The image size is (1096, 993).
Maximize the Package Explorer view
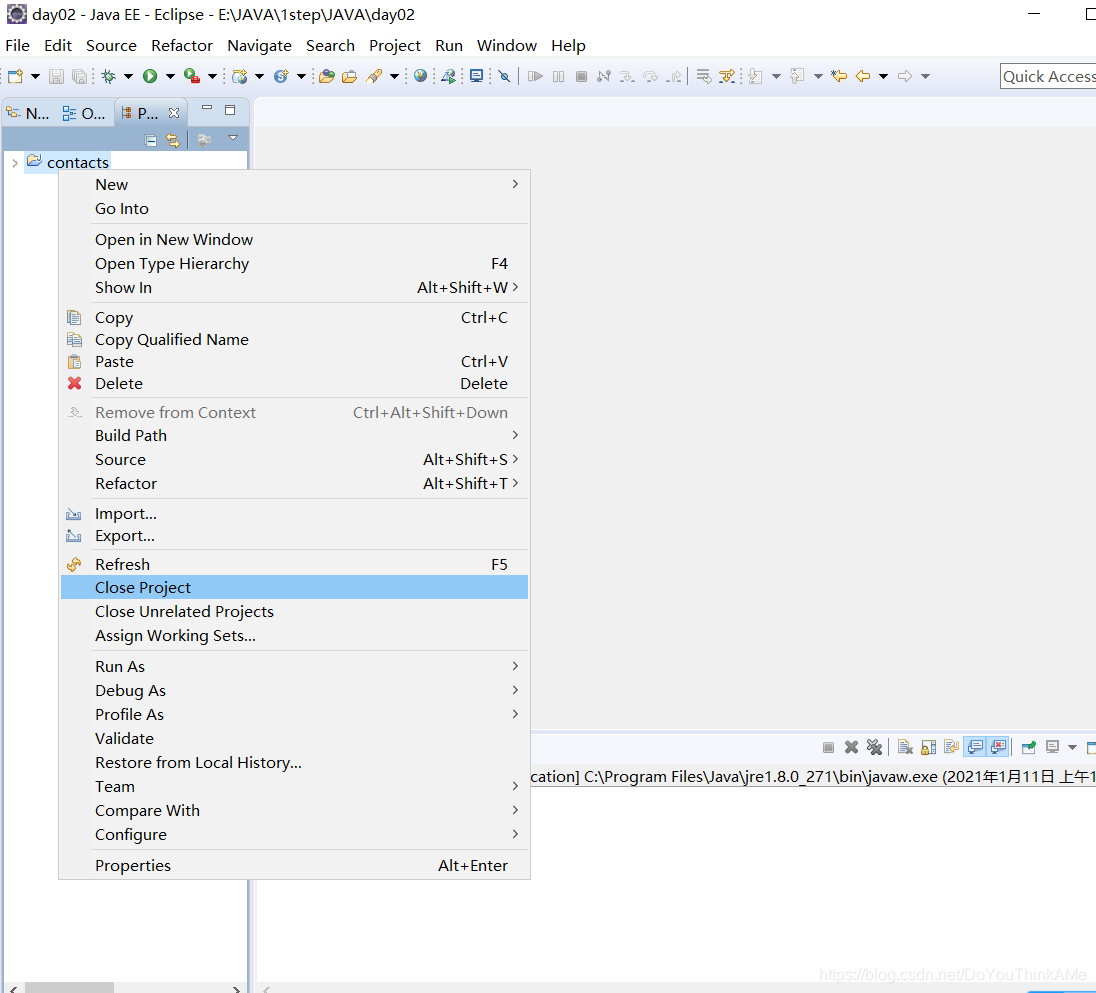(x=230, y=110)
